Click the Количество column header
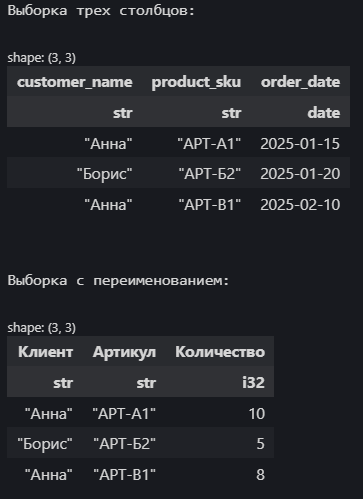Screen dimensions: 363x499 click(220, 352)
